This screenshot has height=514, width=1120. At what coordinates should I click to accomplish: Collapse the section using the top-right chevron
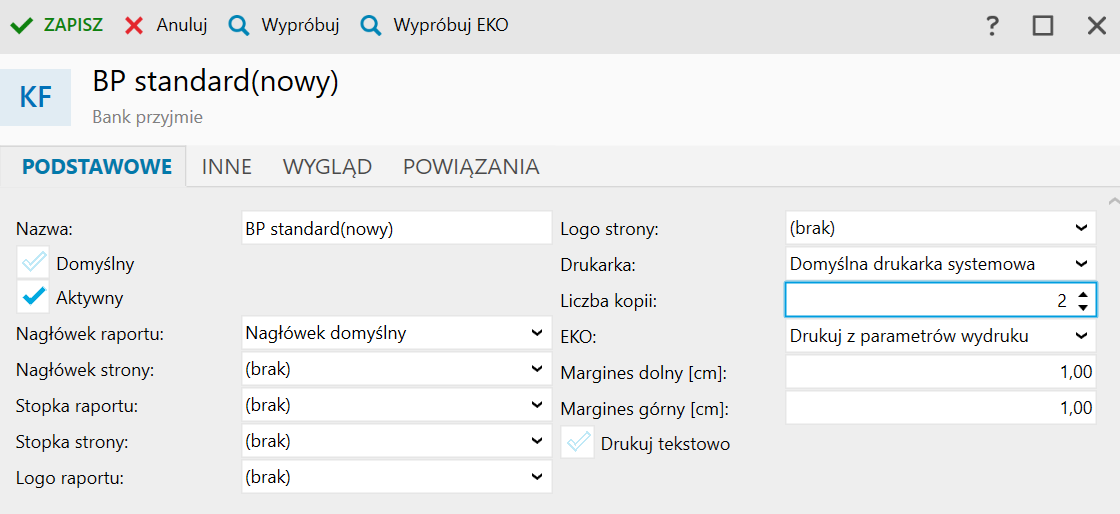tap(1113, 199)
